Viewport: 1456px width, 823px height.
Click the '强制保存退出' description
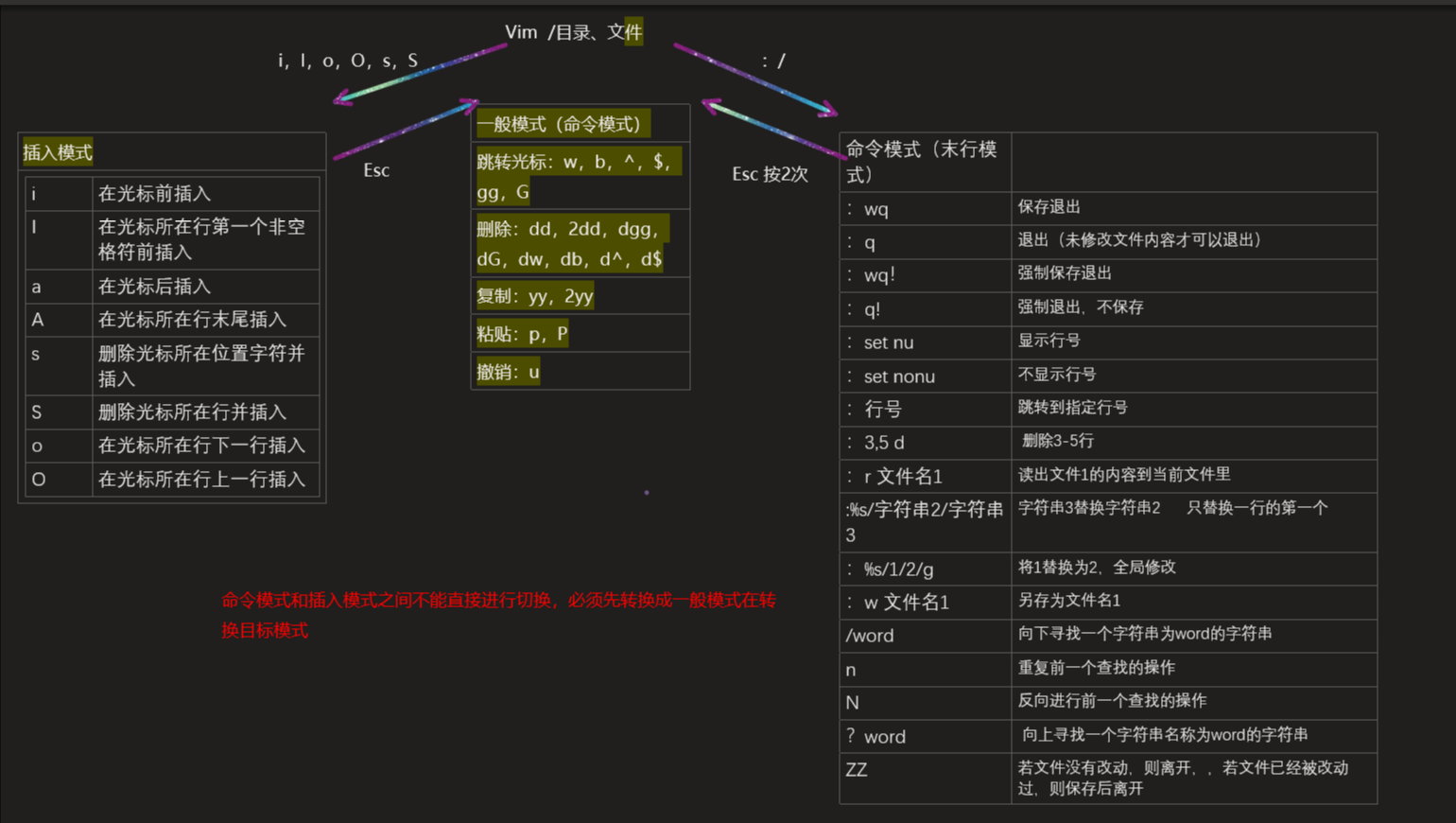[1064, 273]
